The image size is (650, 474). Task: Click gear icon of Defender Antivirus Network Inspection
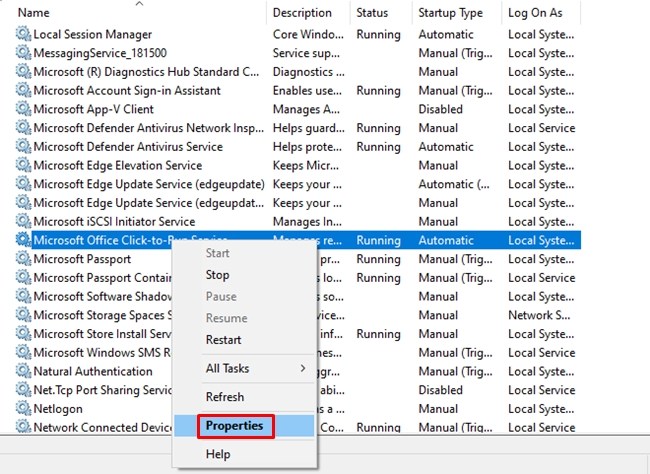point(23,128)
